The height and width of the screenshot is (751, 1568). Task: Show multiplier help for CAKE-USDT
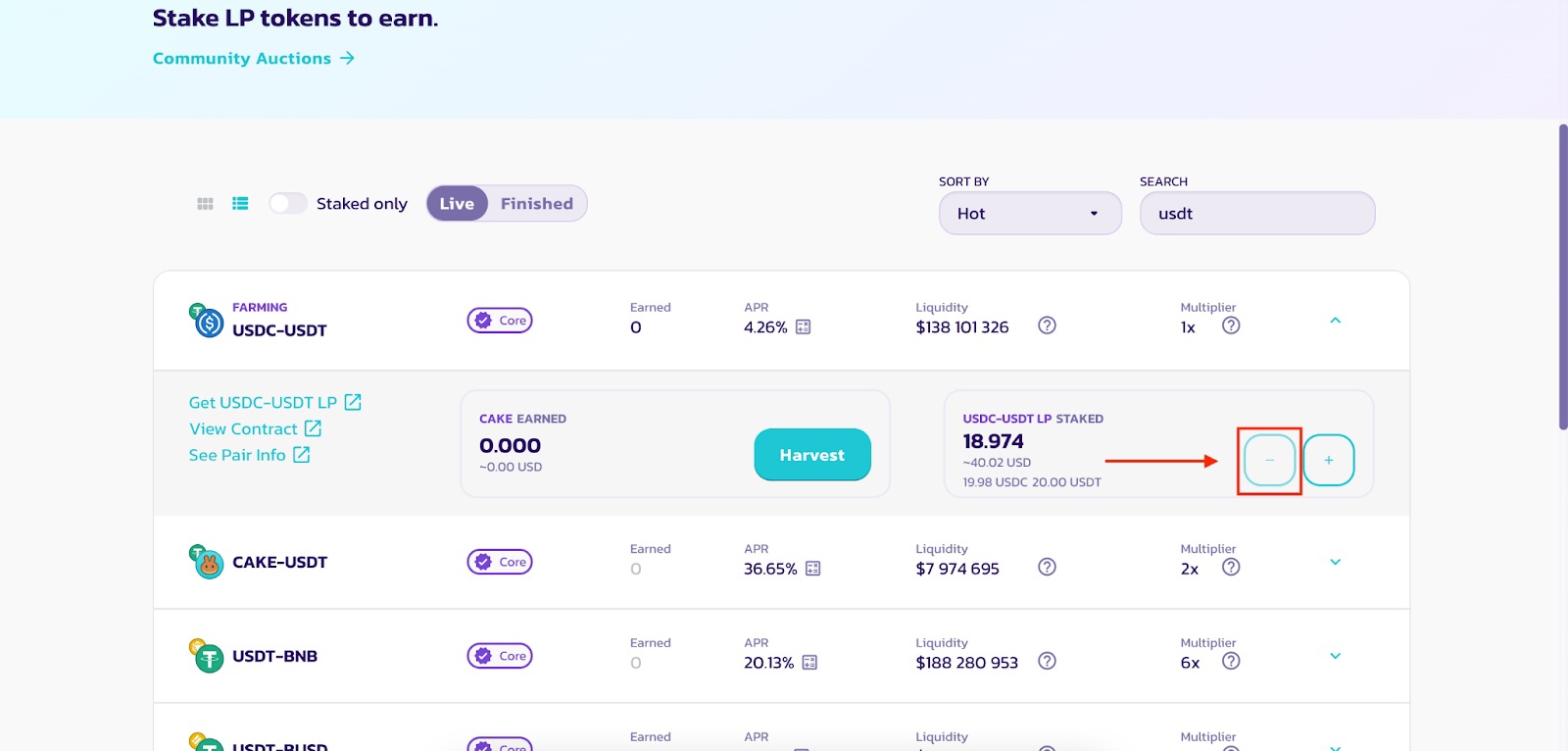coord(1231,567)
